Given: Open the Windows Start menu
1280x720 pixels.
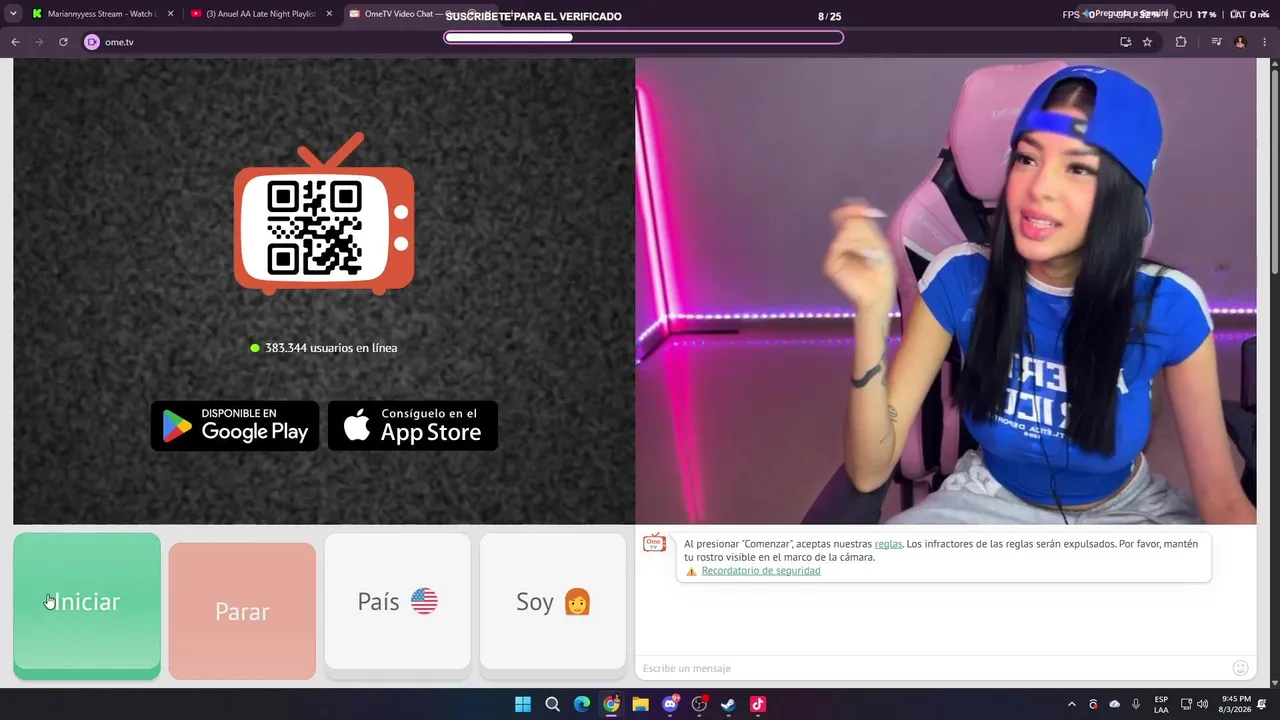Looking at the screenshot, I should pyautogui.click(x=523, y=704).
